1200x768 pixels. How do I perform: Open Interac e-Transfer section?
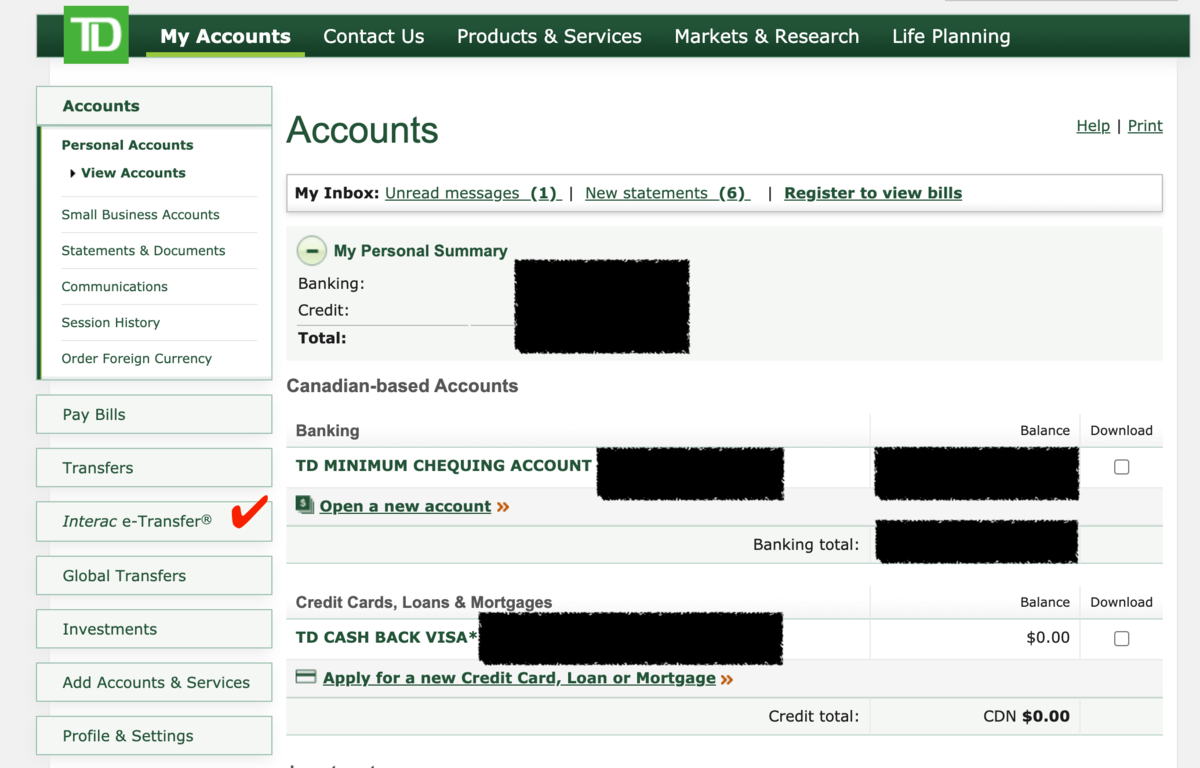pyautogui.click(x=154, y=521)
